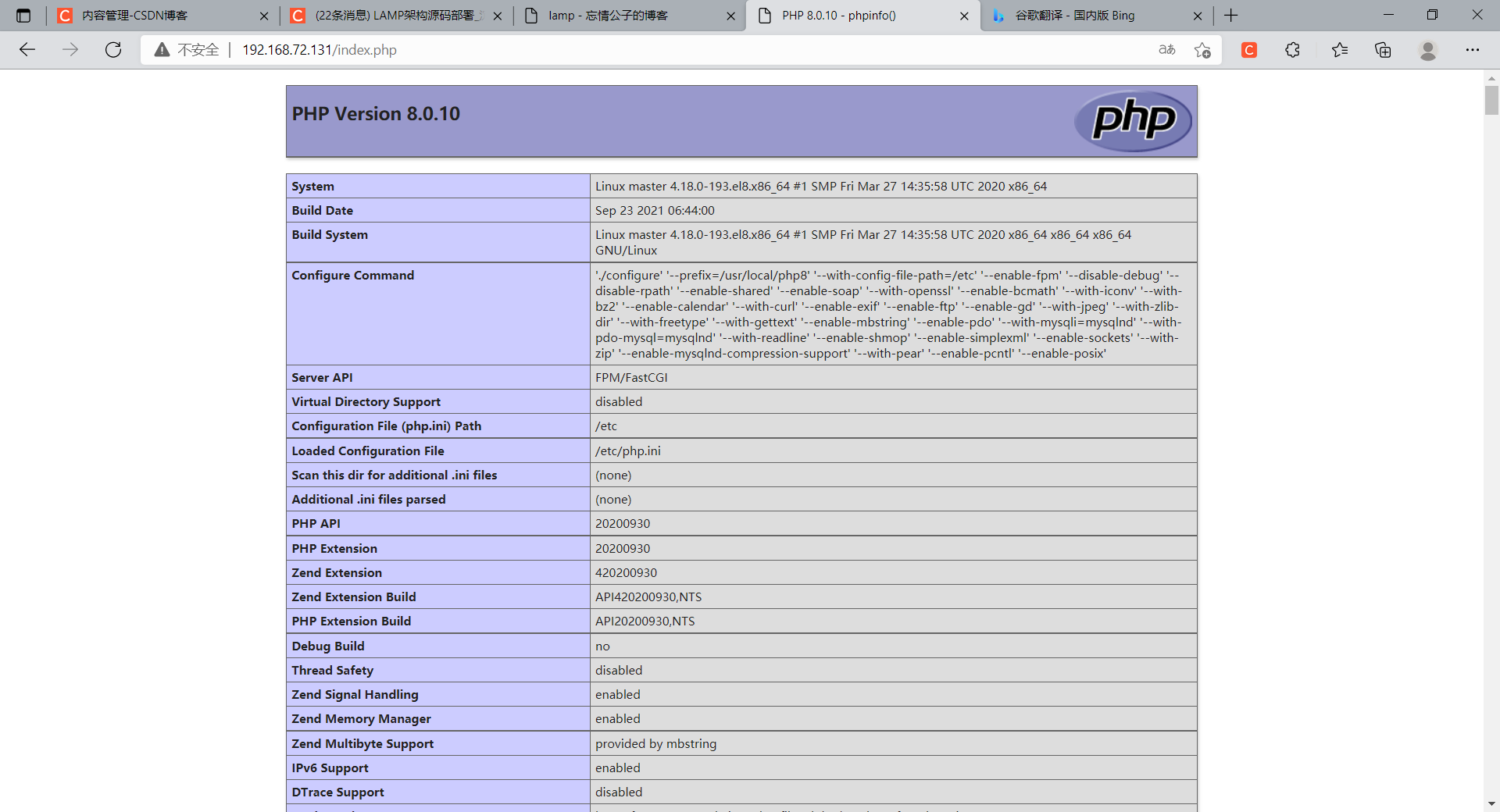Click the Configuration File (php.ini) Path label
The height and width of the screenshot is (812, 1500).
click(x=386, y=426)
